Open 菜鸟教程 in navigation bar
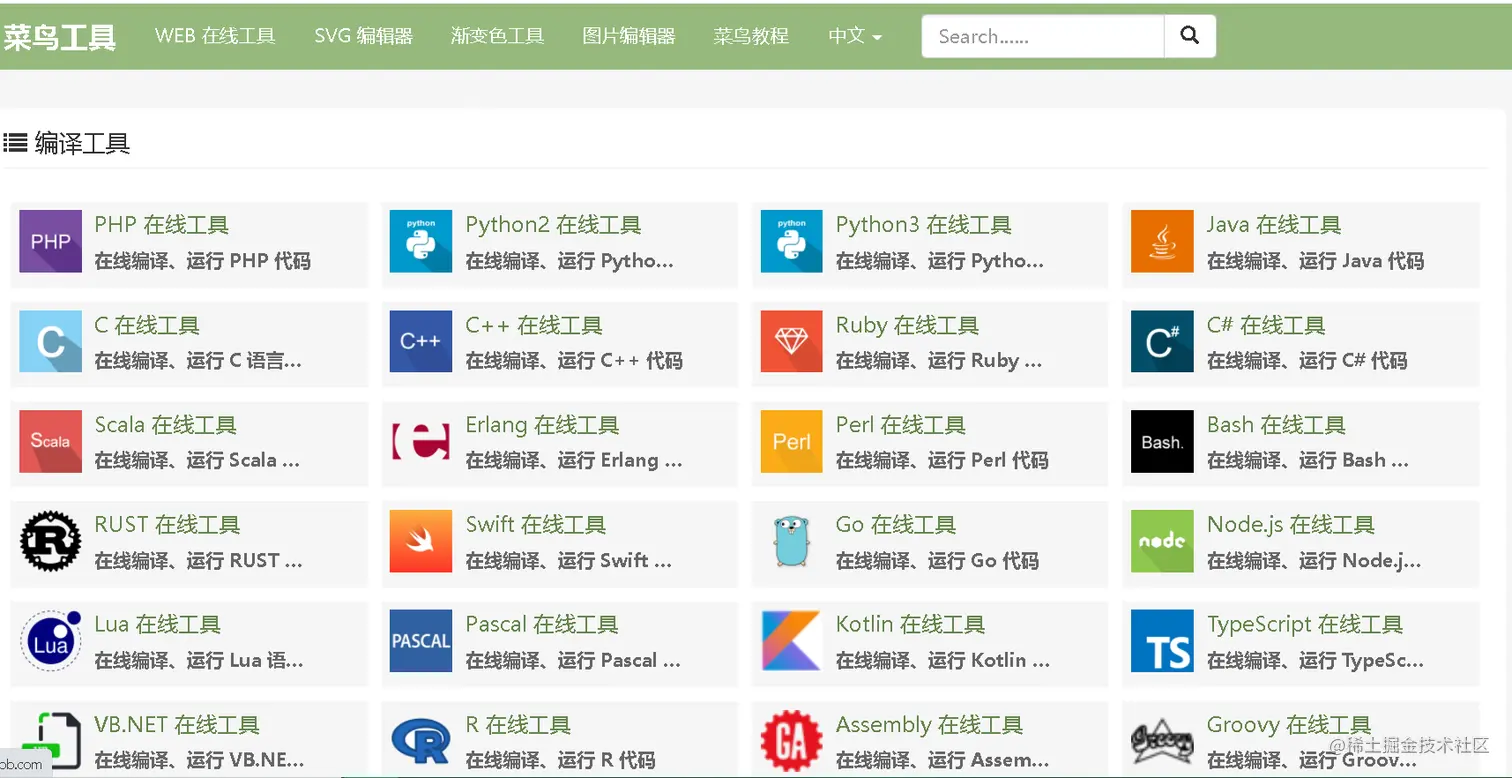The height and width of the screenshot is (778, 1512). click(751, 36)
